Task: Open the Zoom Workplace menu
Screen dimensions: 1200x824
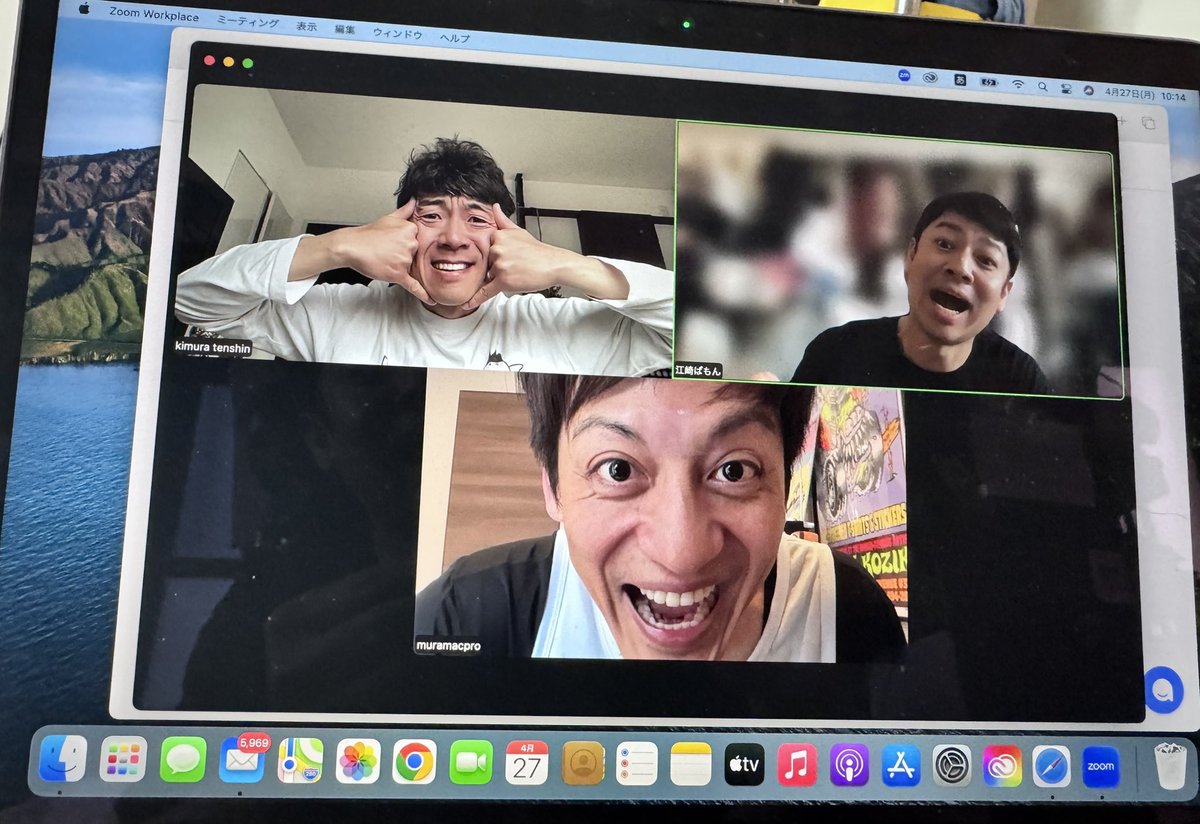Action: pos(154,14)
